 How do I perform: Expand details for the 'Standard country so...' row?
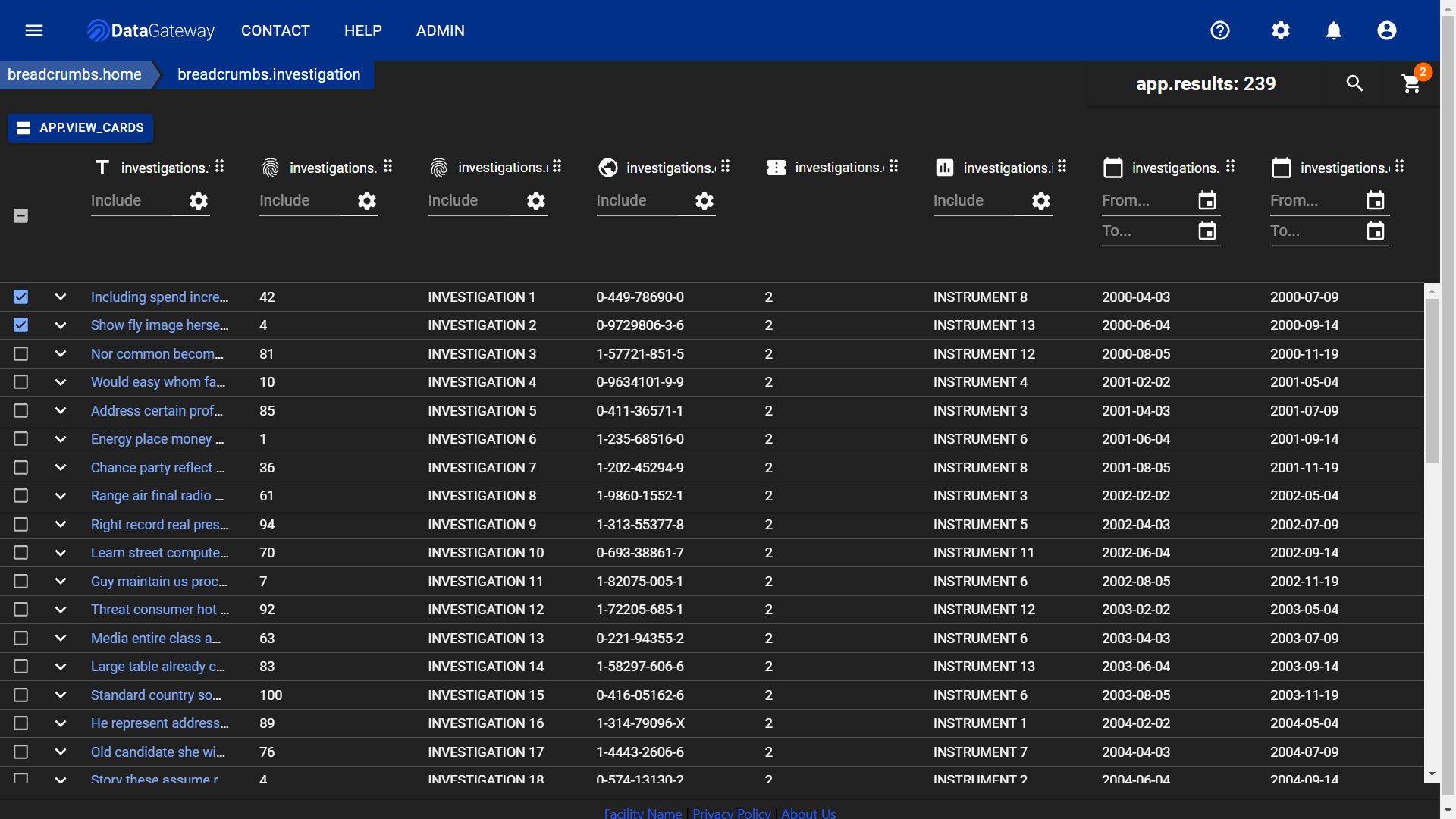coord(61,695)
